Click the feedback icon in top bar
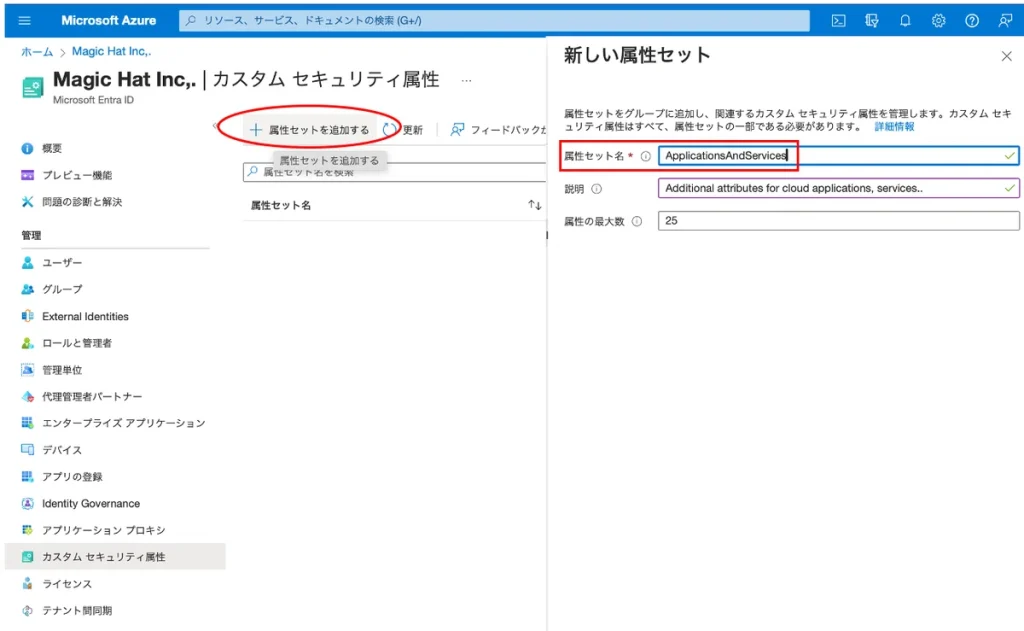The image size is (1024, 631). 1004,20
